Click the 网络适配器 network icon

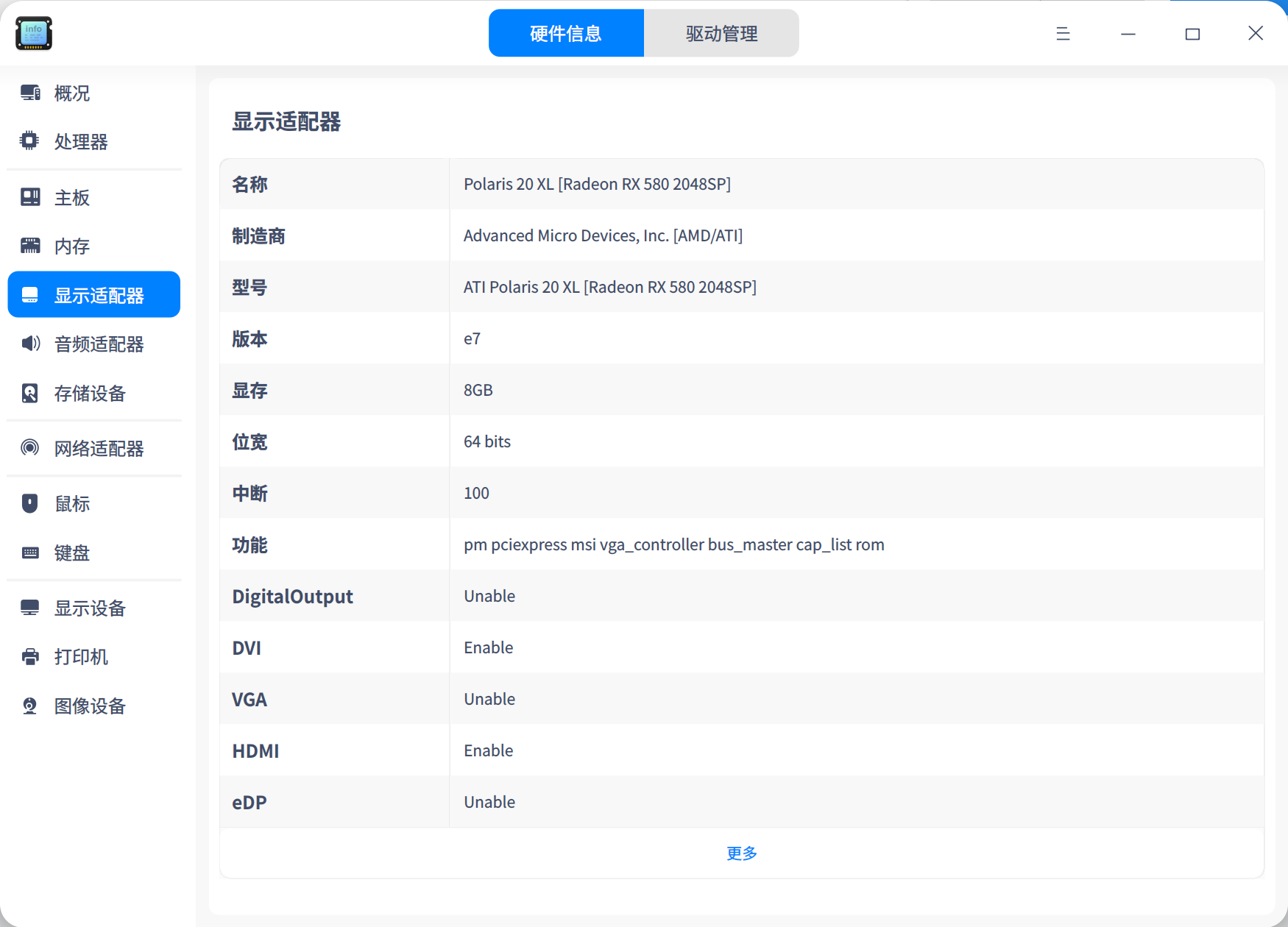point(30,447)
